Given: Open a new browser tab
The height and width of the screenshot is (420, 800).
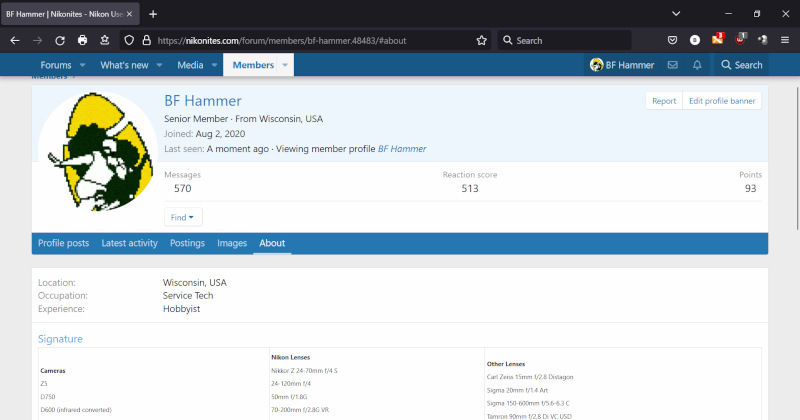Looking at the screenshot, I should [153, 14].
